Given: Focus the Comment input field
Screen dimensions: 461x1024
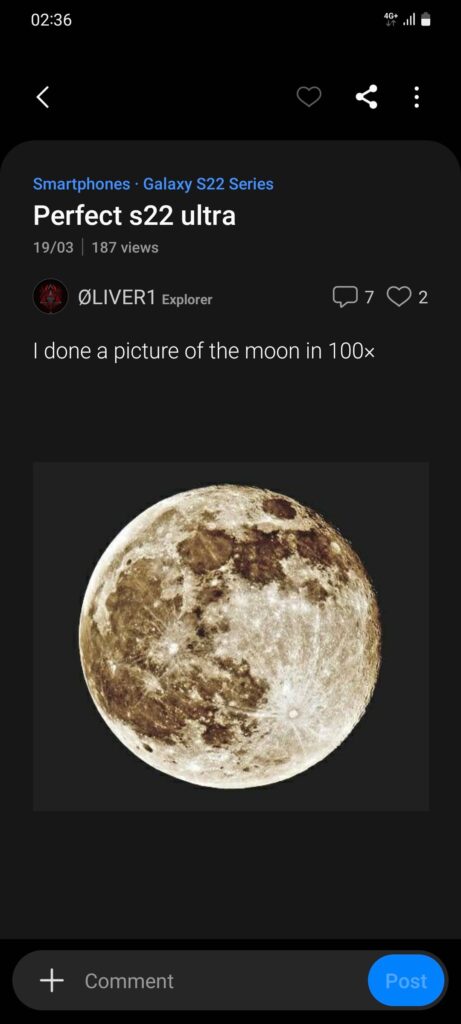Looking at the screenshot, I should (x=222, y=980).
